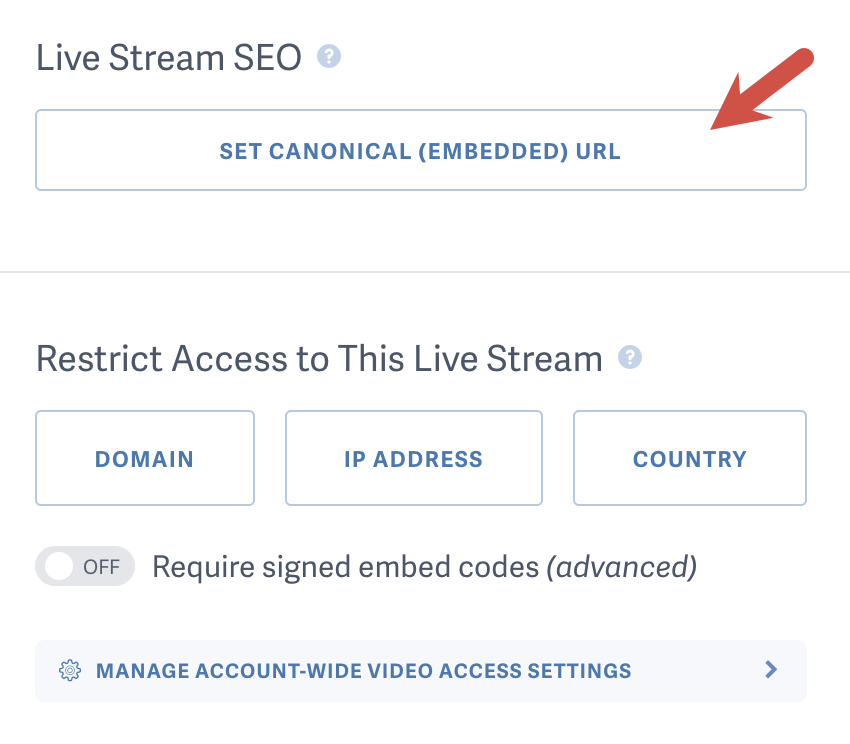The image size is (850, 744).
Task: Enable the Require signed embed codes switch
Action: [84, 566]
